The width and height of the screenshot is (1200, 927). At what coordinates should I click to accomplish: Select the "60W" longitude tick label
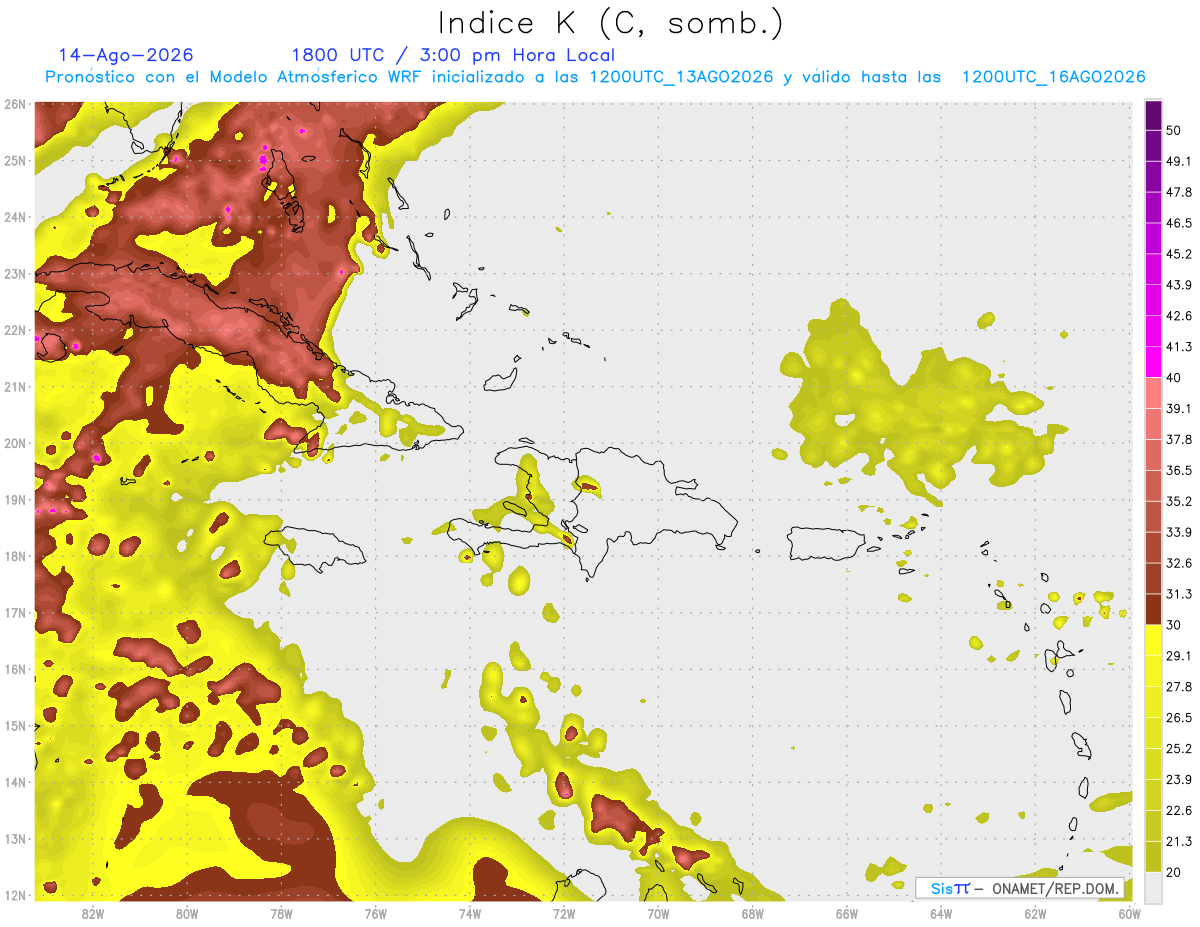click(x=1130, y=913)
